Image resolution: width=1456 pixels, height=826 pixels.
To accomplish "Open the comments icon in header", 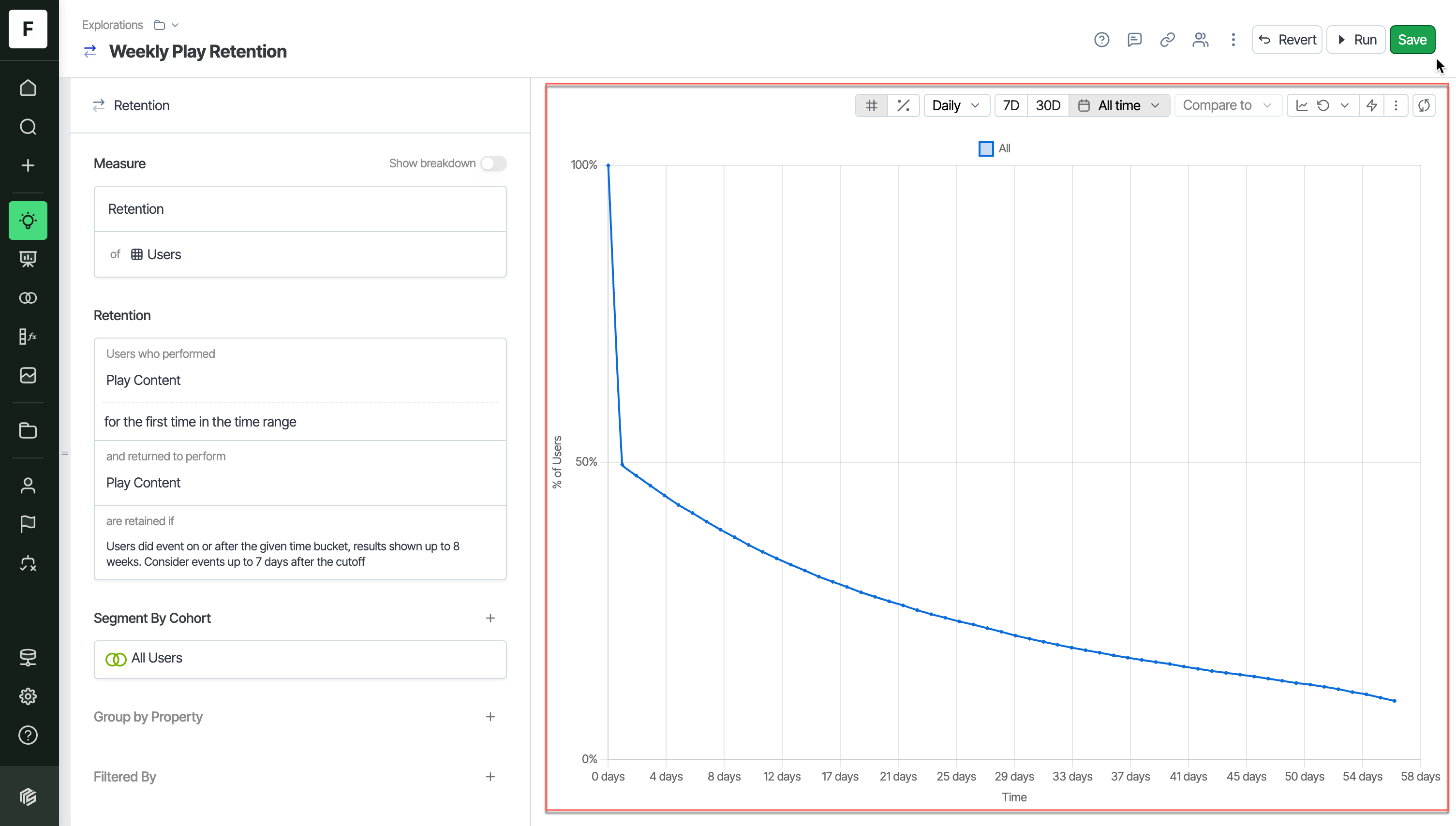I will 1134,40.
